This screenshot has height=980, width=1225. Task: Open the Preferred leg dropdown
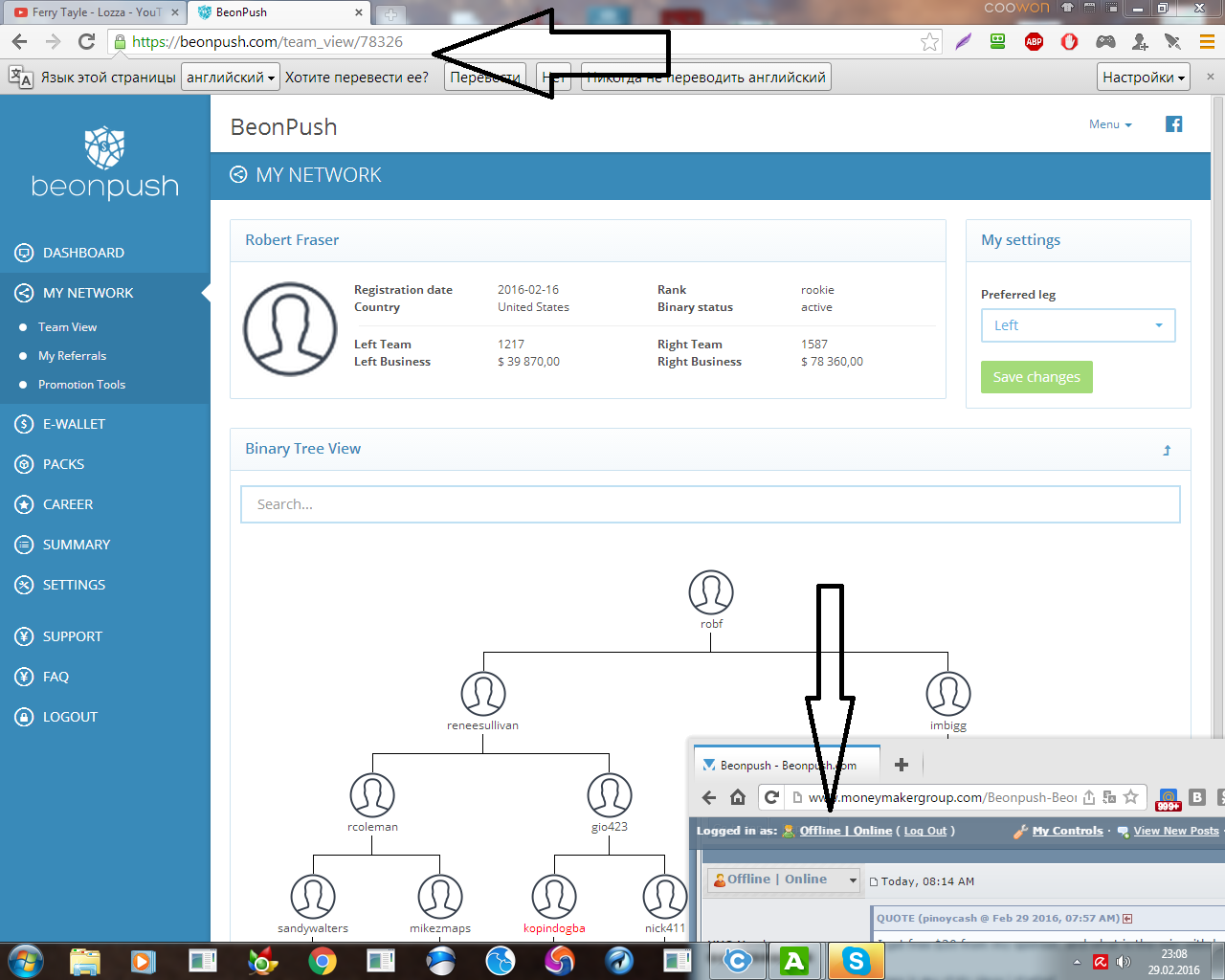[1078, 325]
